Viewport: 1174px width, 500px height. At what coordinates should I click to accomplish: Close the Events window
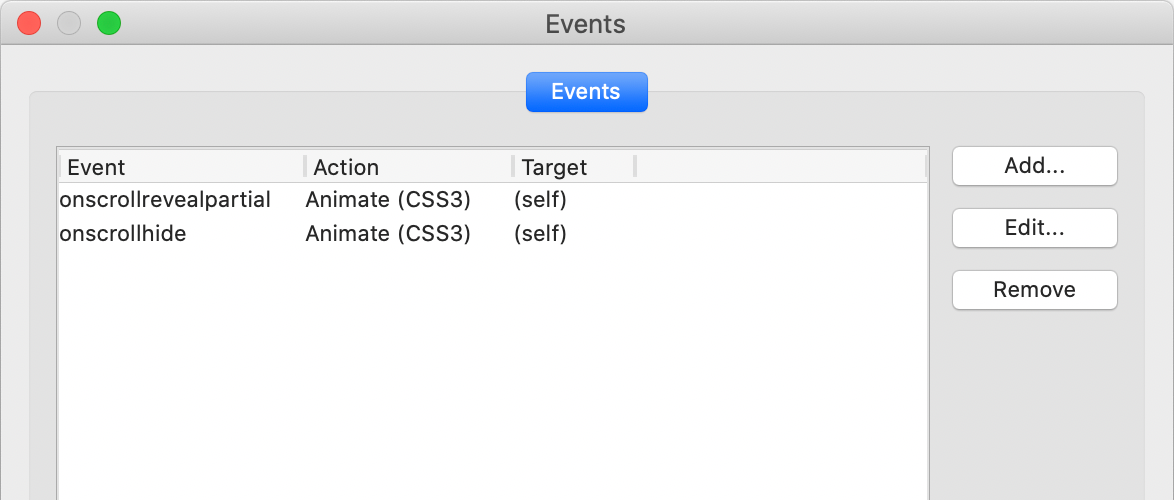30,23
